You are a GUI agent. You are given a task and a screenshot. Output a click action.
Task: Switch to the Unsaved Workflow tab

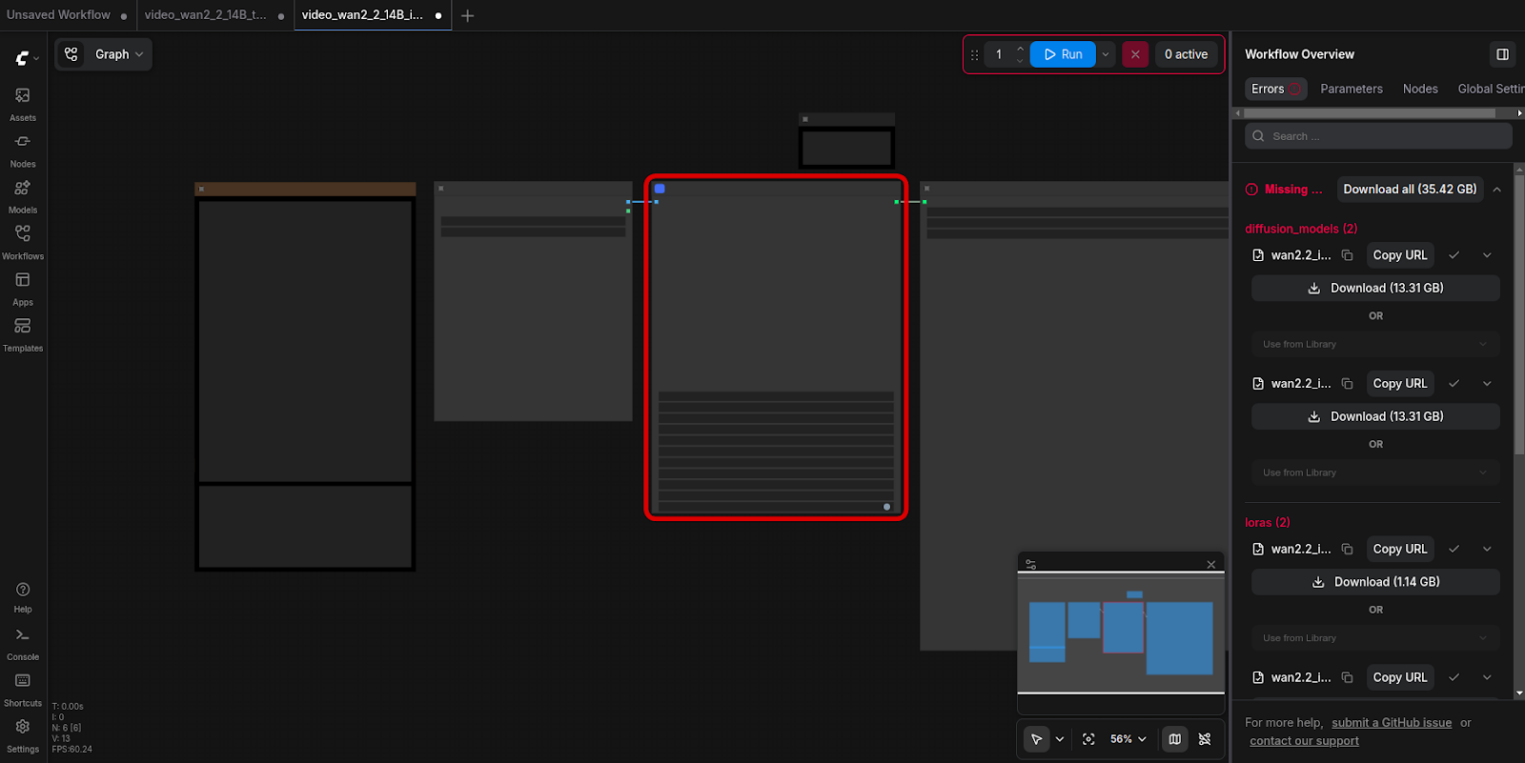pyautogui.click(x=59, y=15)
